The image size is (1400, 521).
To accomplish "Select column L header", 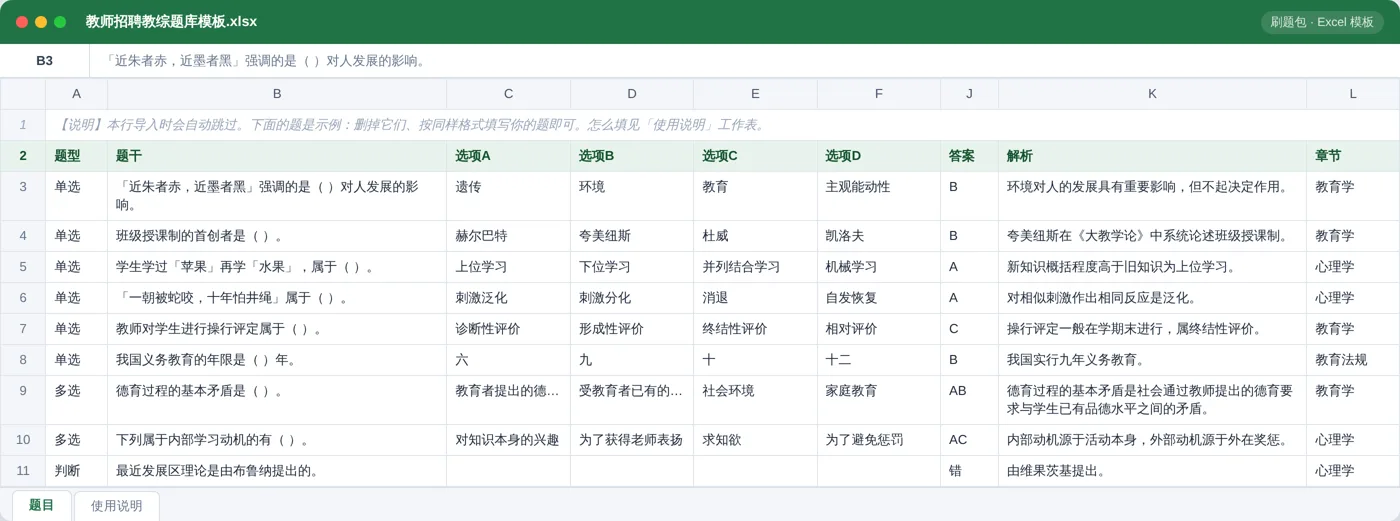I will (x=1353, y=94).
